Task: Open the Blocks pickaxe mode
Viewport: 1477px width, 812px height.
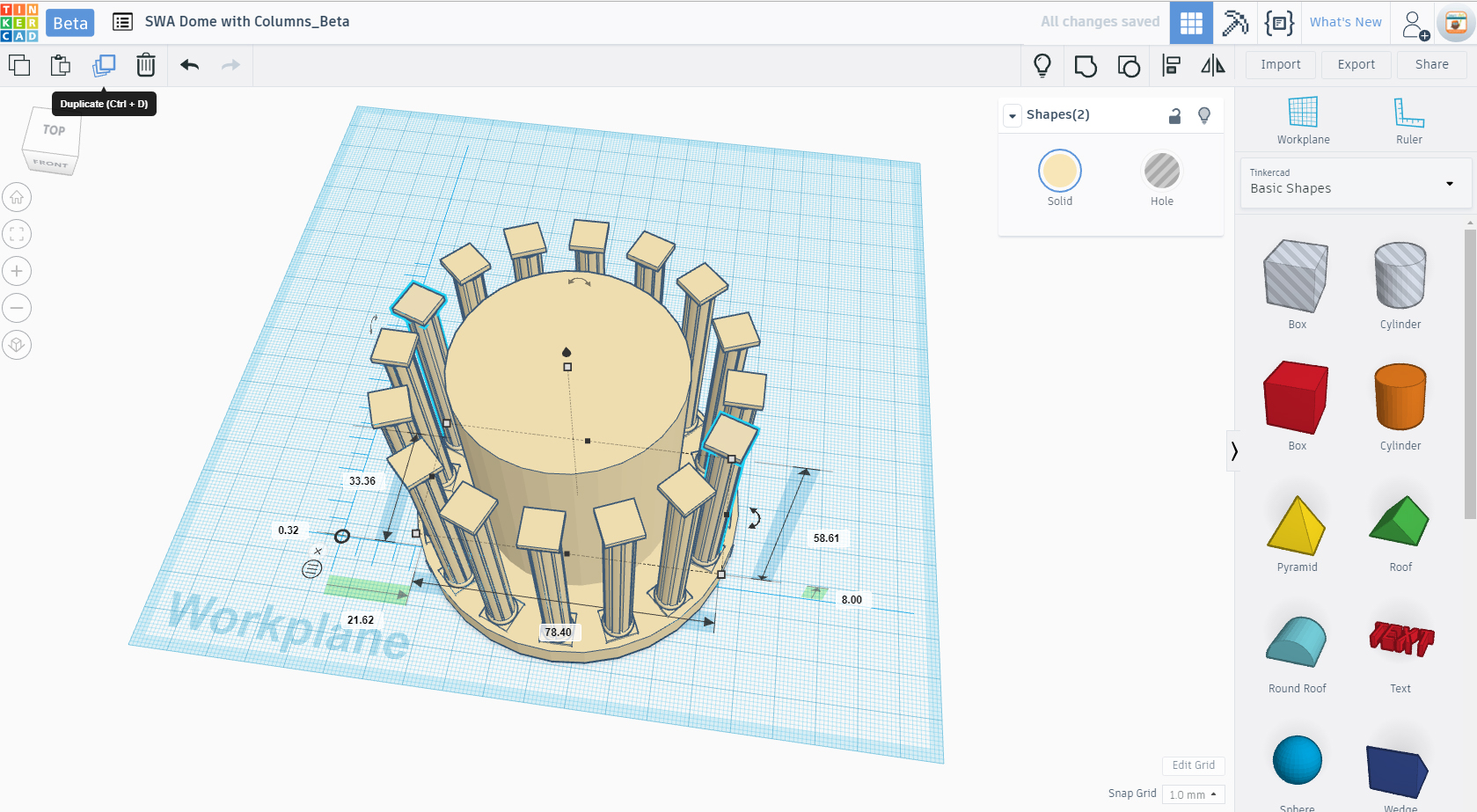Action: pos(1235,23)
